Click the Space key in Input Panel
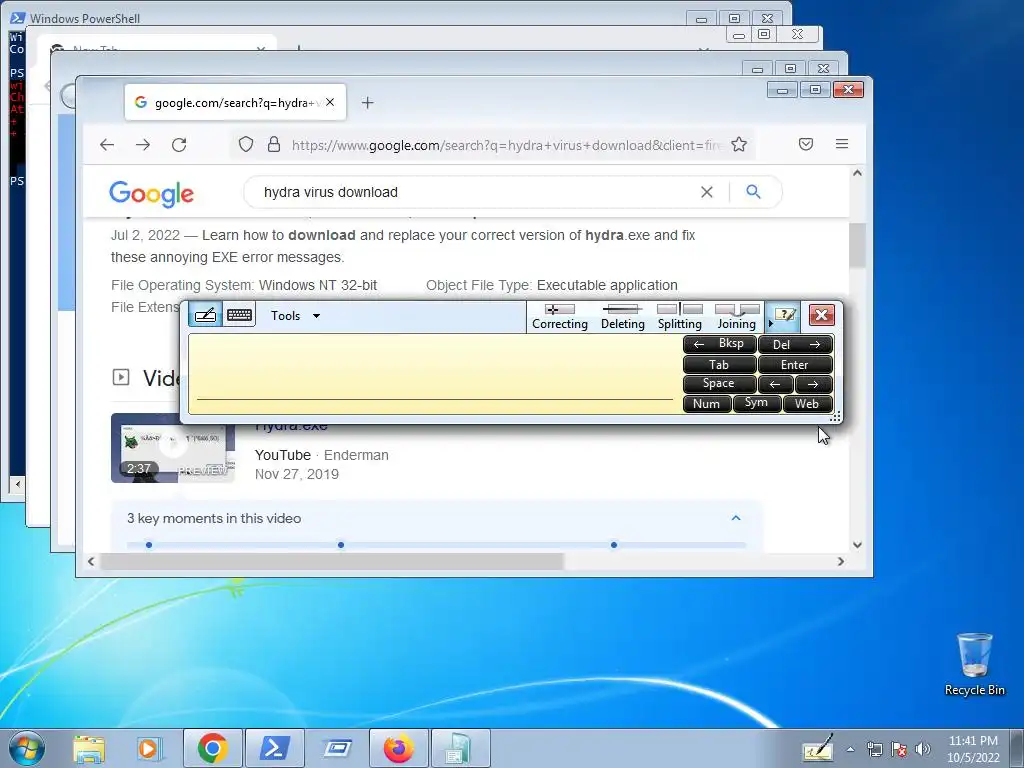 coord(719,384)
